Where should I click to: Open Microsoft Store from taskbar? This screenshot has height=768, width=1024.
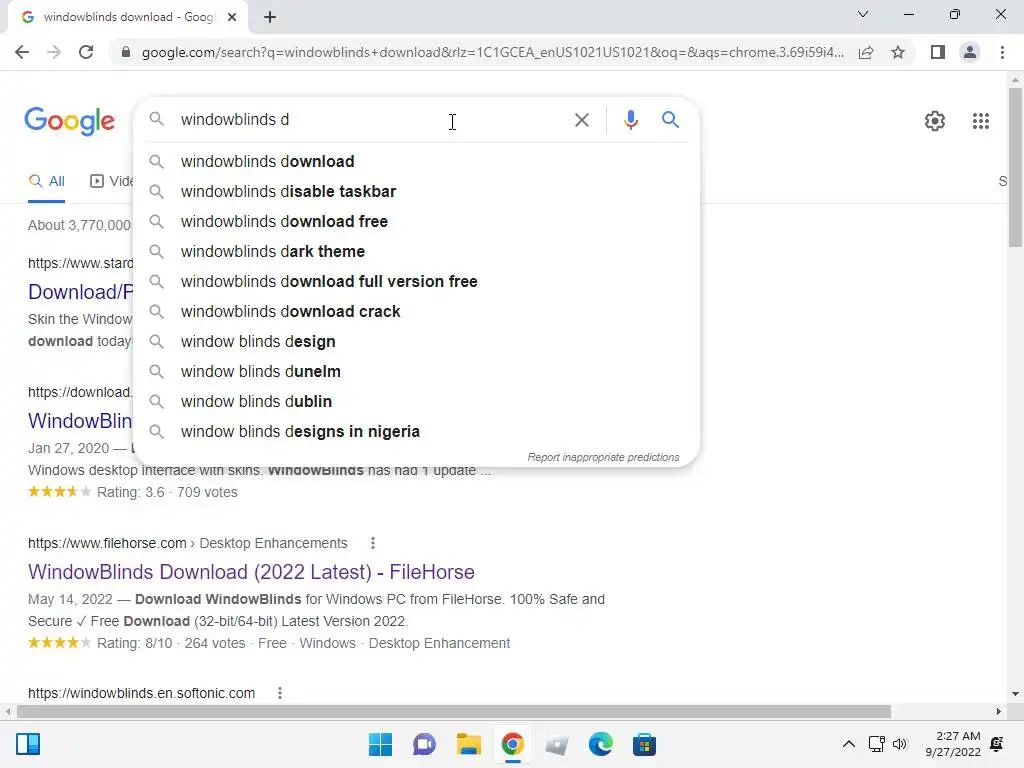pyautogui.click(x=644, y=744)
